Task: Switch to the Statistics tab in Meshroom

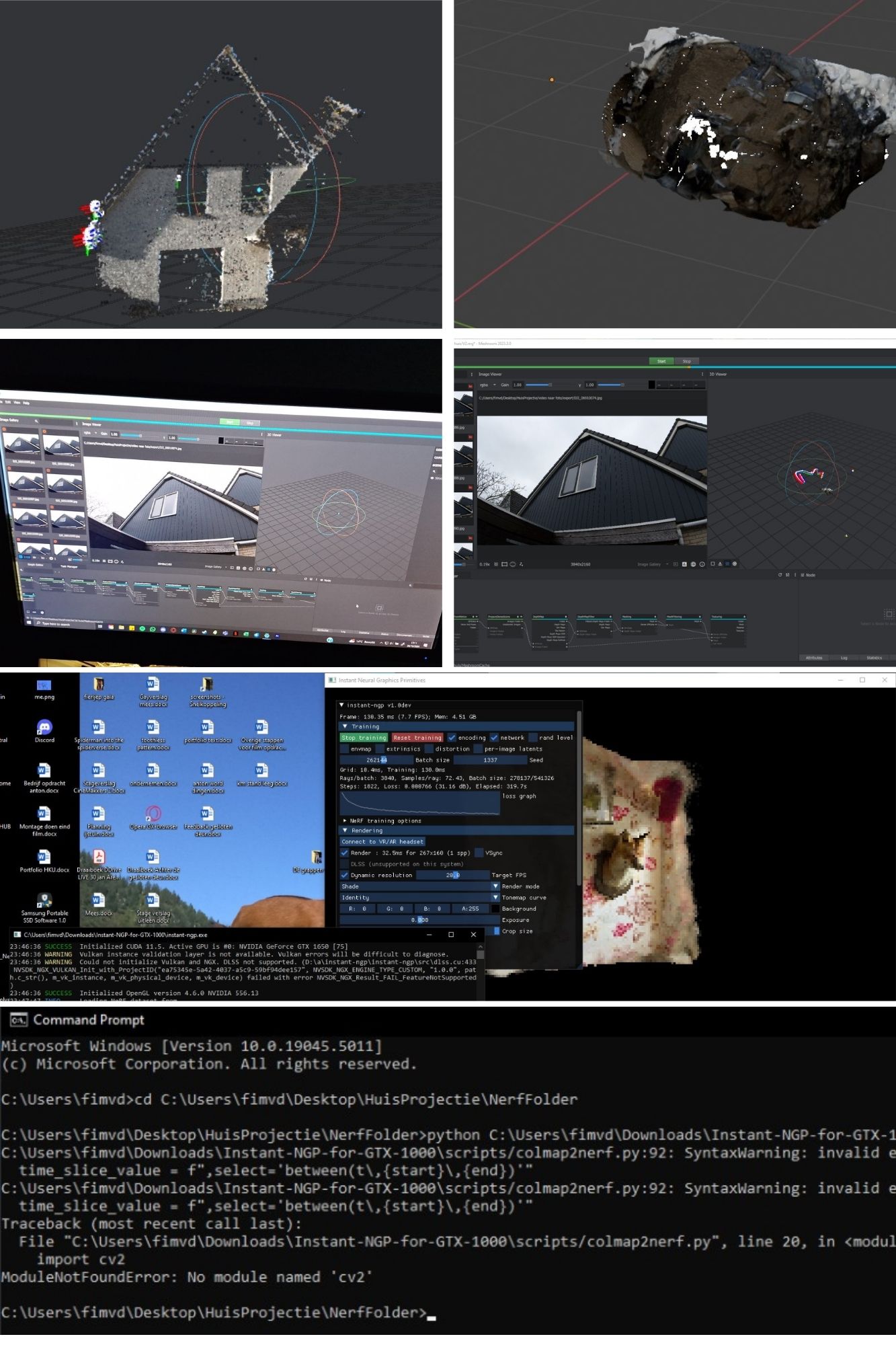Action: click(874, 658)
